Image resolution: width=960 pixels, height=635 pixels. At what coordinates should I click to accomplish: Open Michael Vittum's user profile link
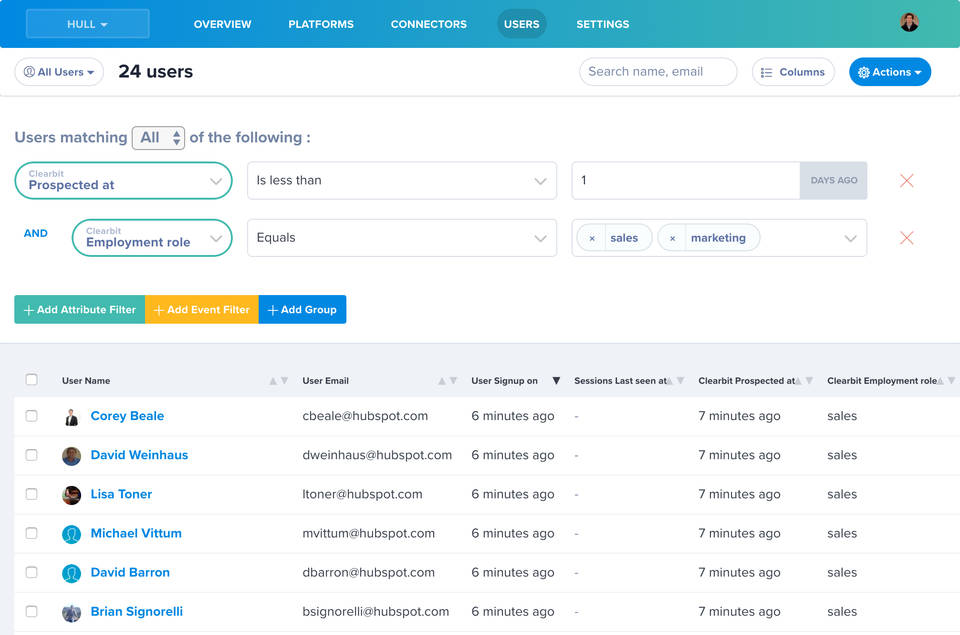tap(136, 533)
